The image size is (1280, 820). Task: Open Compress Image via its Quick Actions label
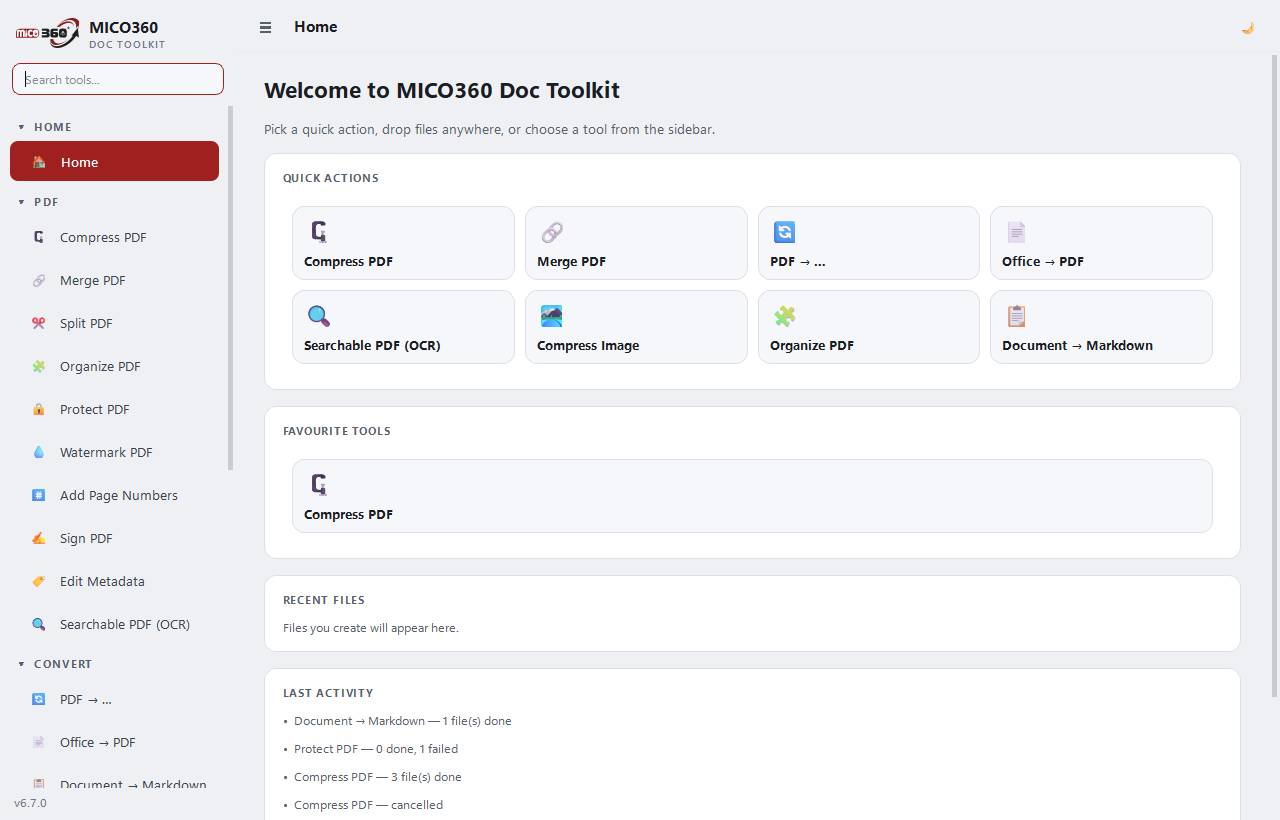(588, 345)
